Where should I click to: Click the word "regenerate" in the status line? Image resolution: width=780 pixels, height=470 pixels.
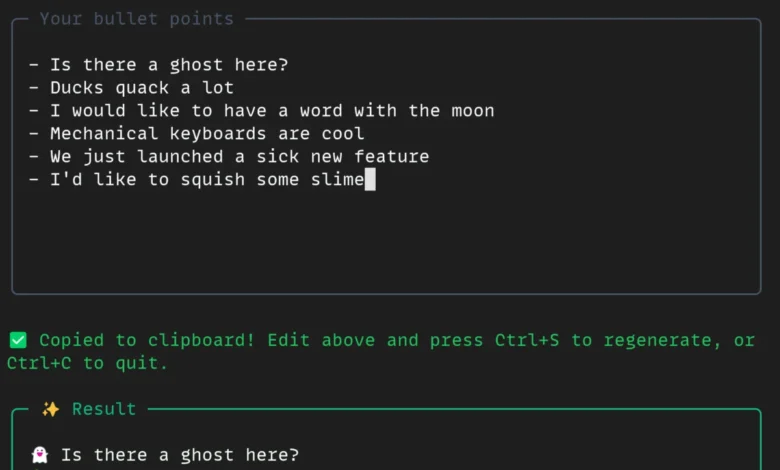(x=662, y=340)
